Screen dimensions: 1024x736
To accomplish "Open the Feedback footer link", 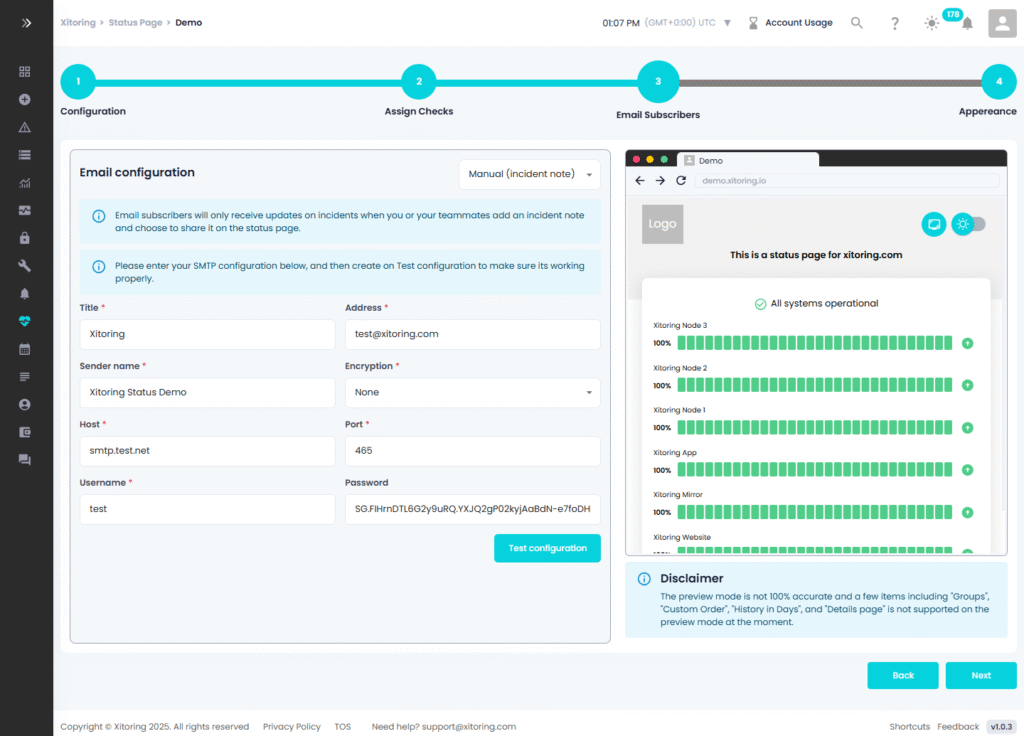I will tap(958, 727).
